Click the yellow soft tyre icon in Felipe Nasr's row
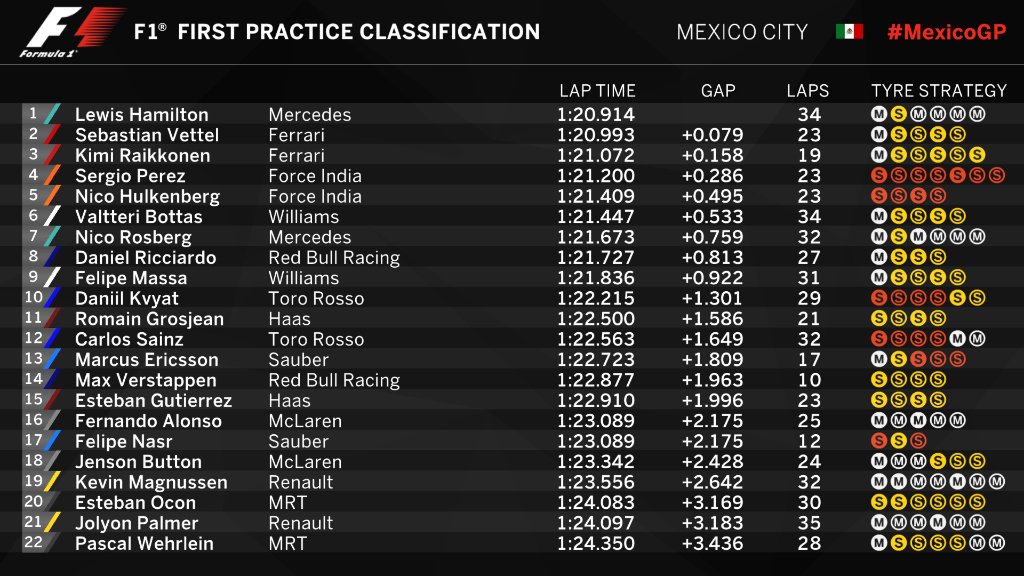Viewport: 1024px width, 576px height. 898,441
